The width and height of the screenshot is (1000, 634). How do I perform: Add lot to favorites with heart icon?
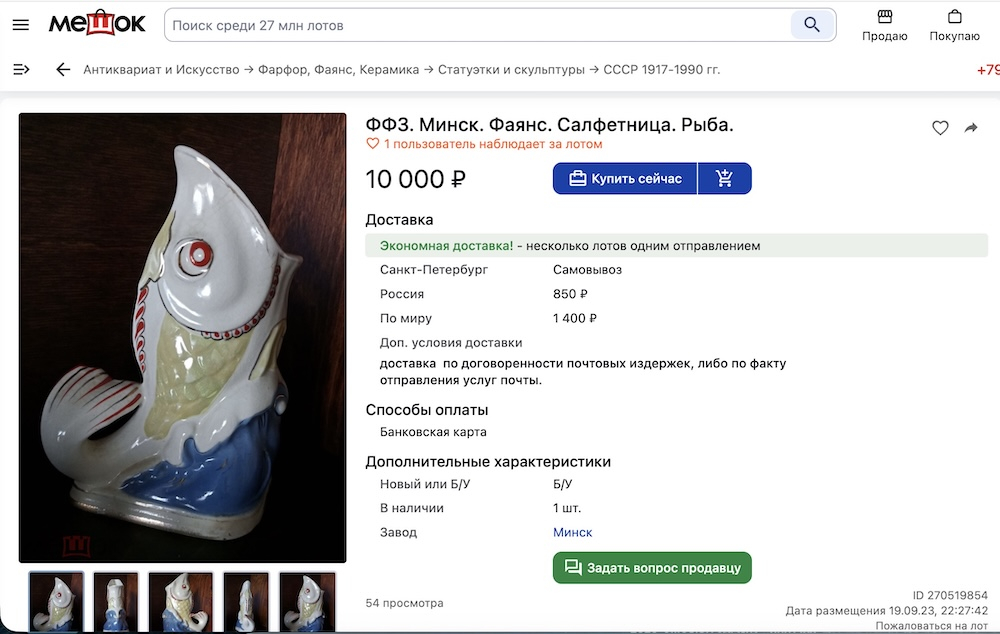pos(940,128)
